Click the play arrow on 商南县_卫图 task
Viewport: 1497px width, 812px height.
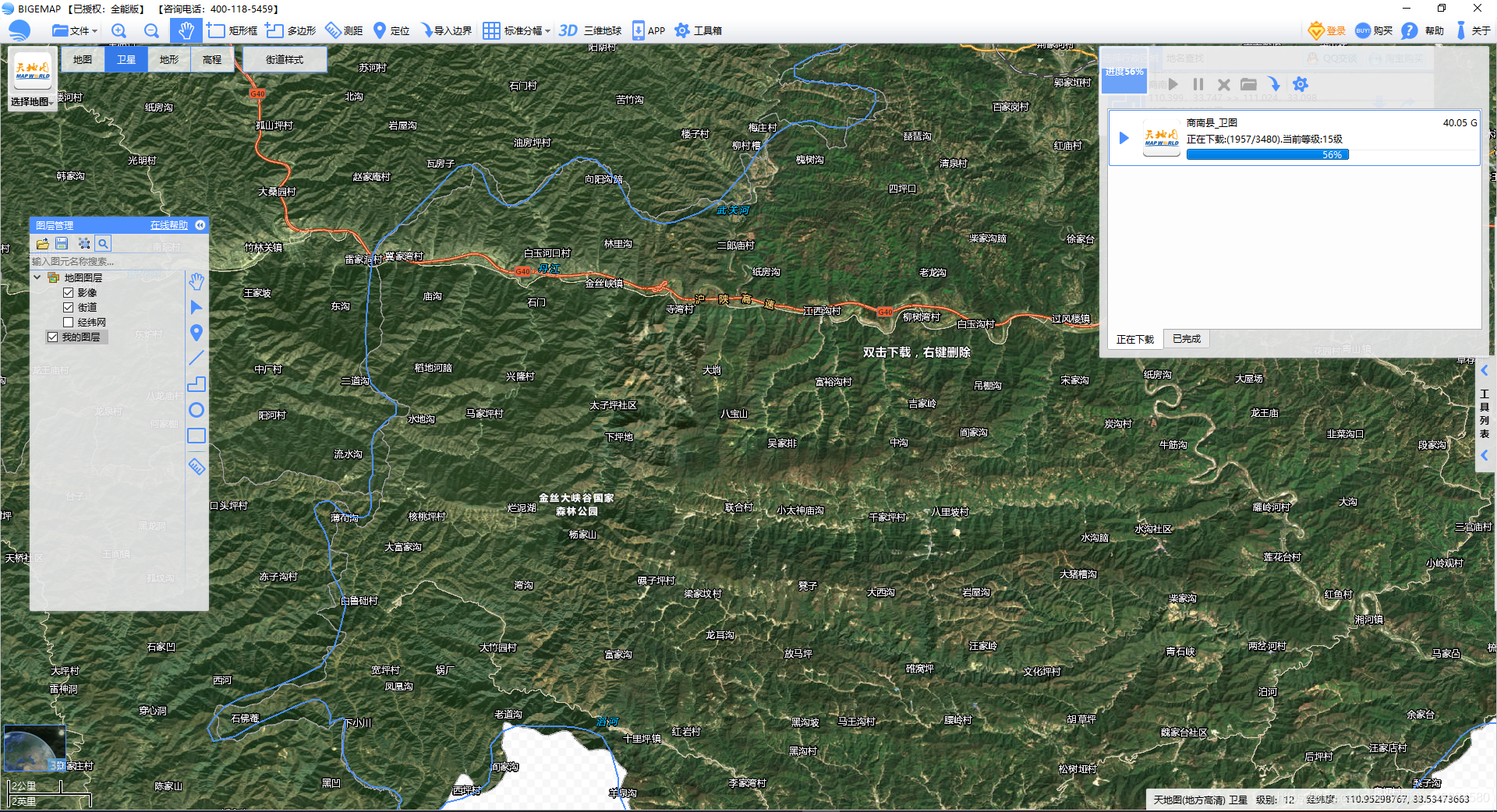click(x=1124, y=138)
